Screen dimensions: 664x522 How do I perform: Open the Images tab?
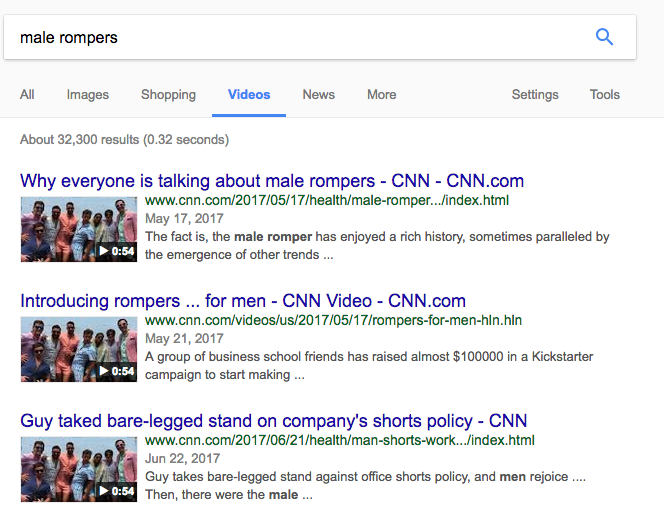[88, 95]
